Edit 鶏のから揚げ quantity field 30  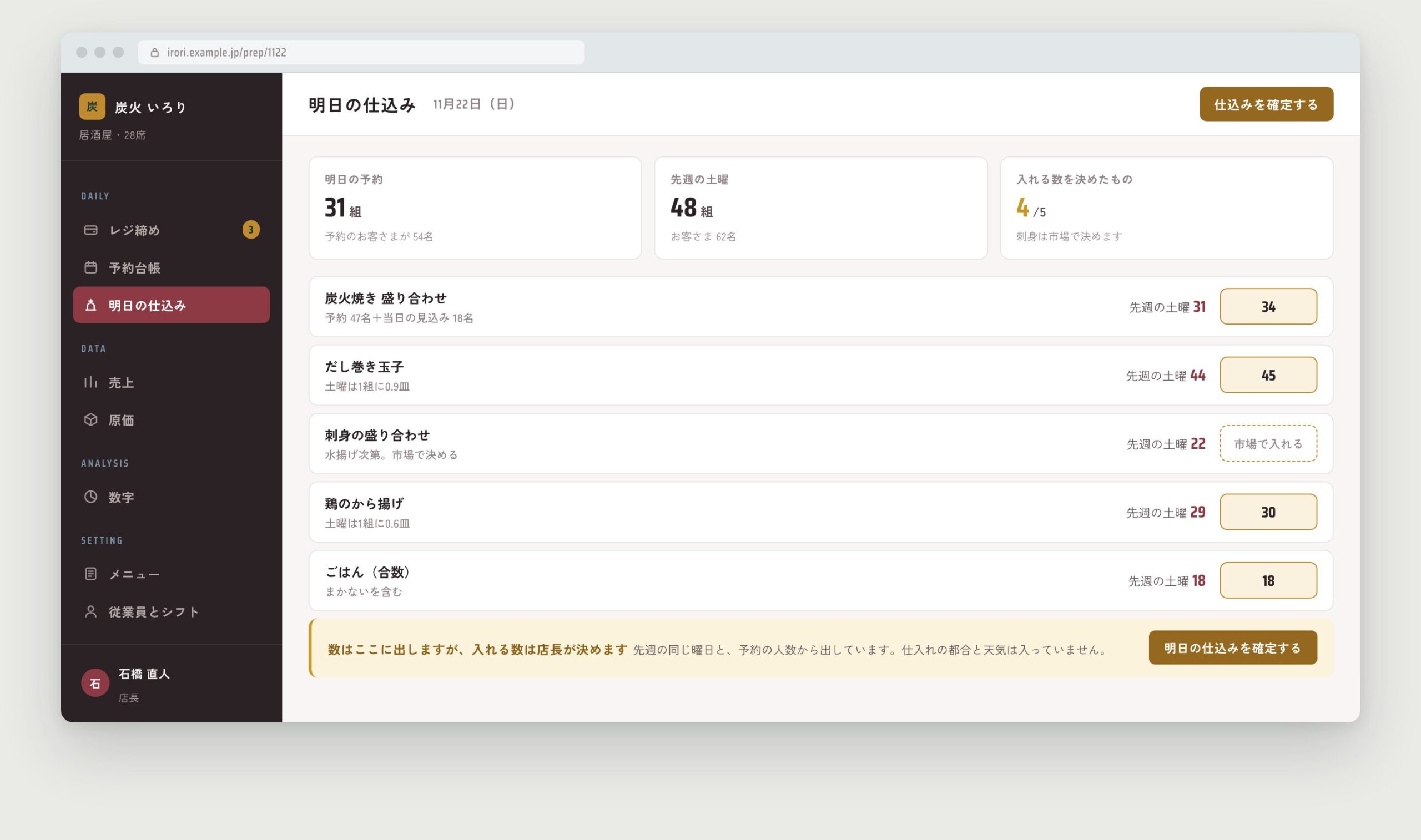click(1268, 512)
